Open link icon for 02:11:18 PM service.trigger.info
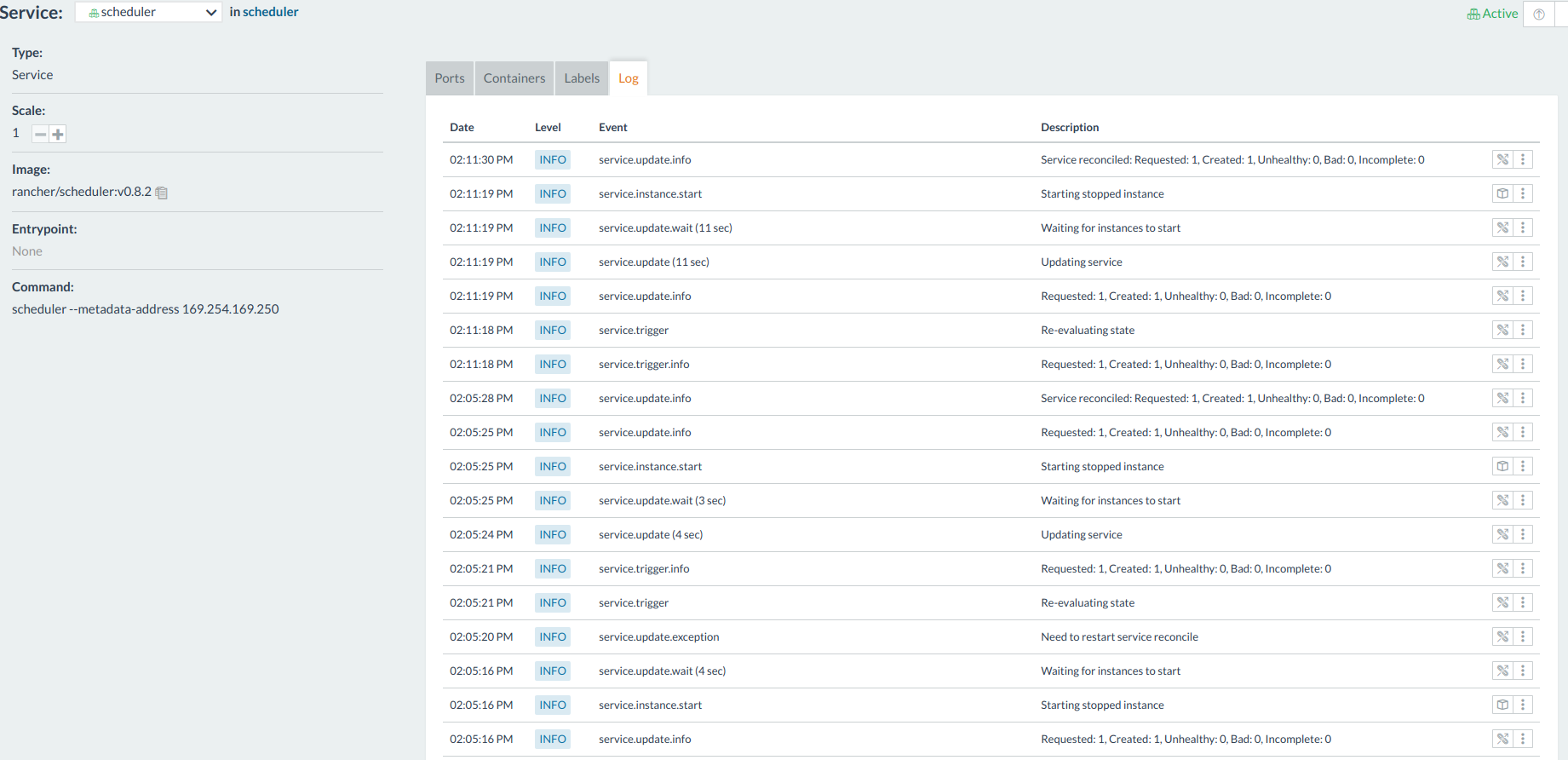This screenshot has height=760, width=1568. (x=1502, y=364)
